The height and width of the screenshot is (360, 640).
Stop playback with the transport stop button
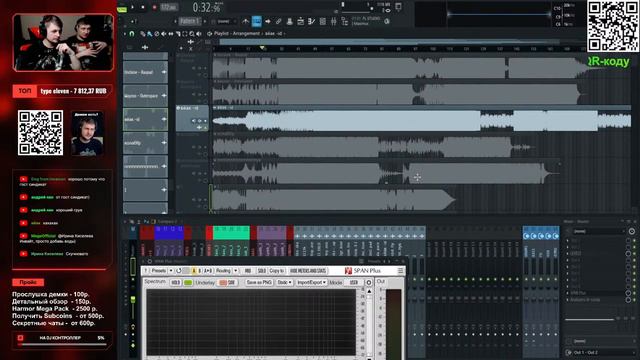pyautogui.click(x=143, y=7)
